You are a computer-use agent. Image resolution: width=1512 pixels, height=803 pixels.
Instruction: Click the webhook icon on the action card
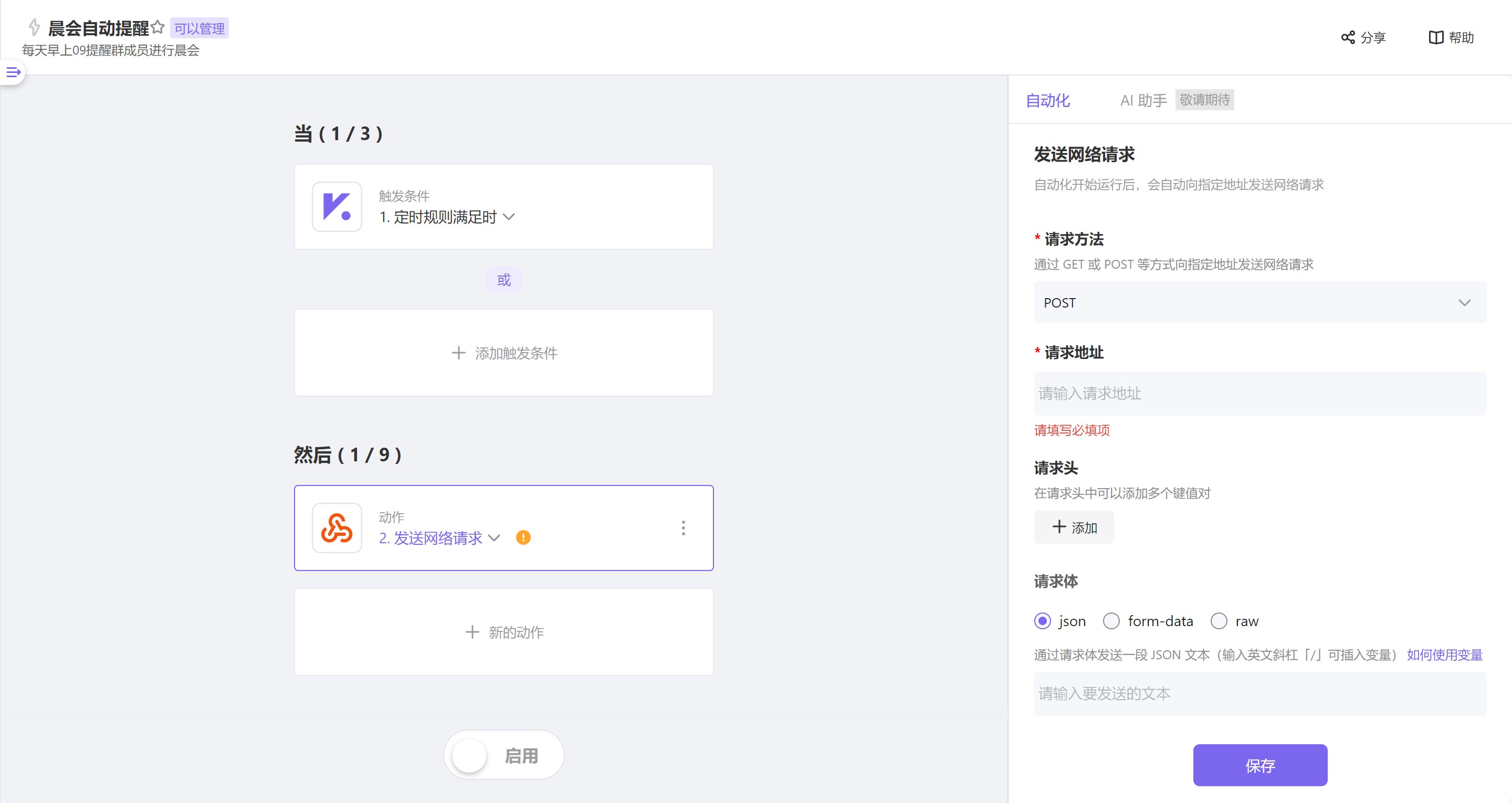tap(337, 527)
